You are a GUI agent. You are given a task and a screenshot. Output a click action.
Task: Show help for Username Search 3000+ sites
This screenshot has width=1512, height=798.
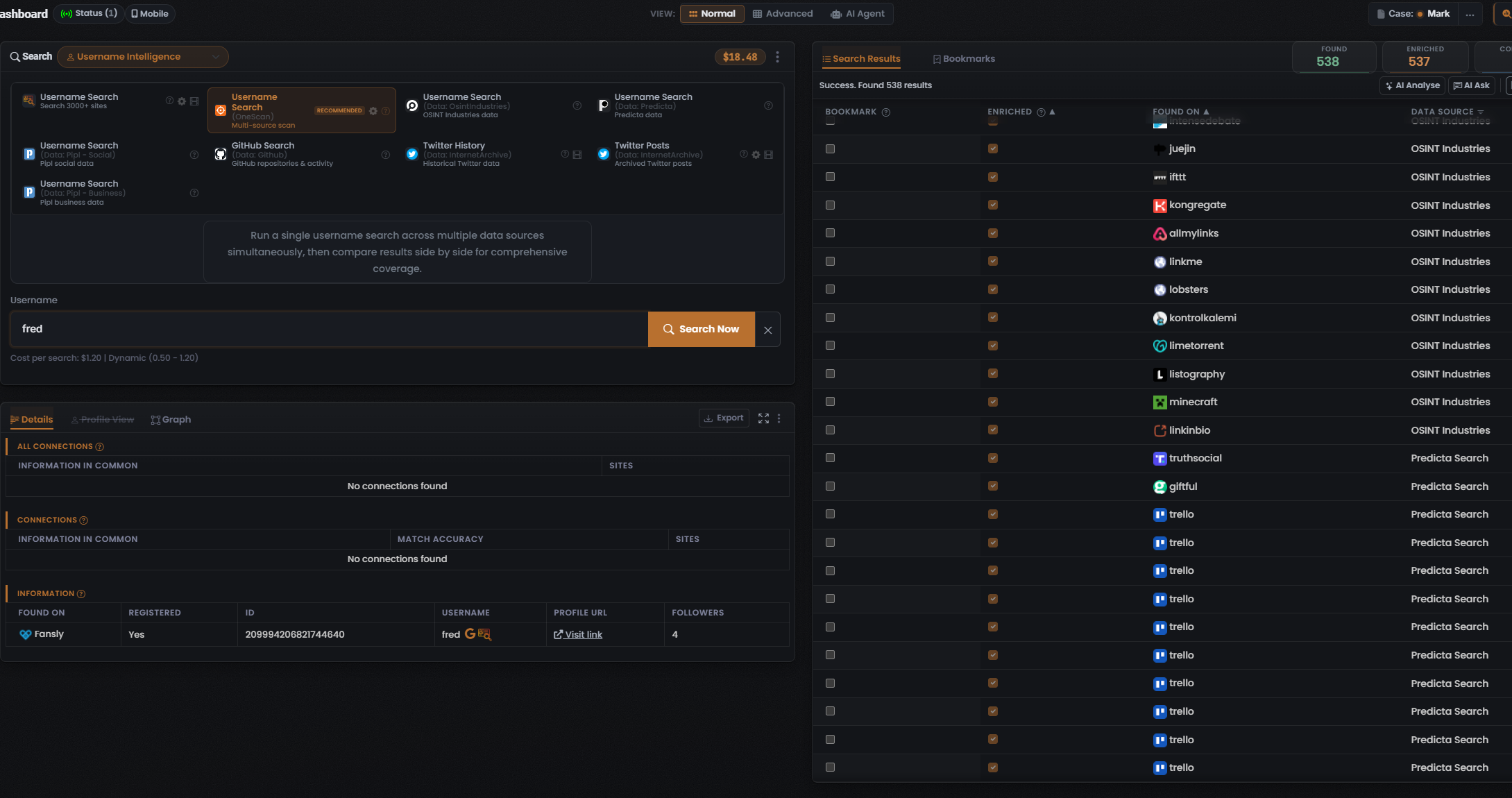point(169,101)
